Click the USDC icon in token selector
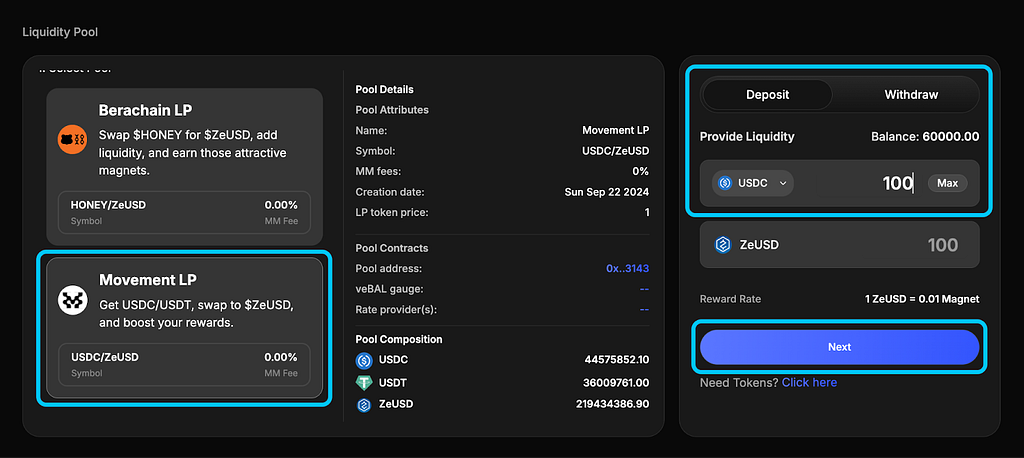The width and height of the screenshot is (1024, 458). click(724, 183)
